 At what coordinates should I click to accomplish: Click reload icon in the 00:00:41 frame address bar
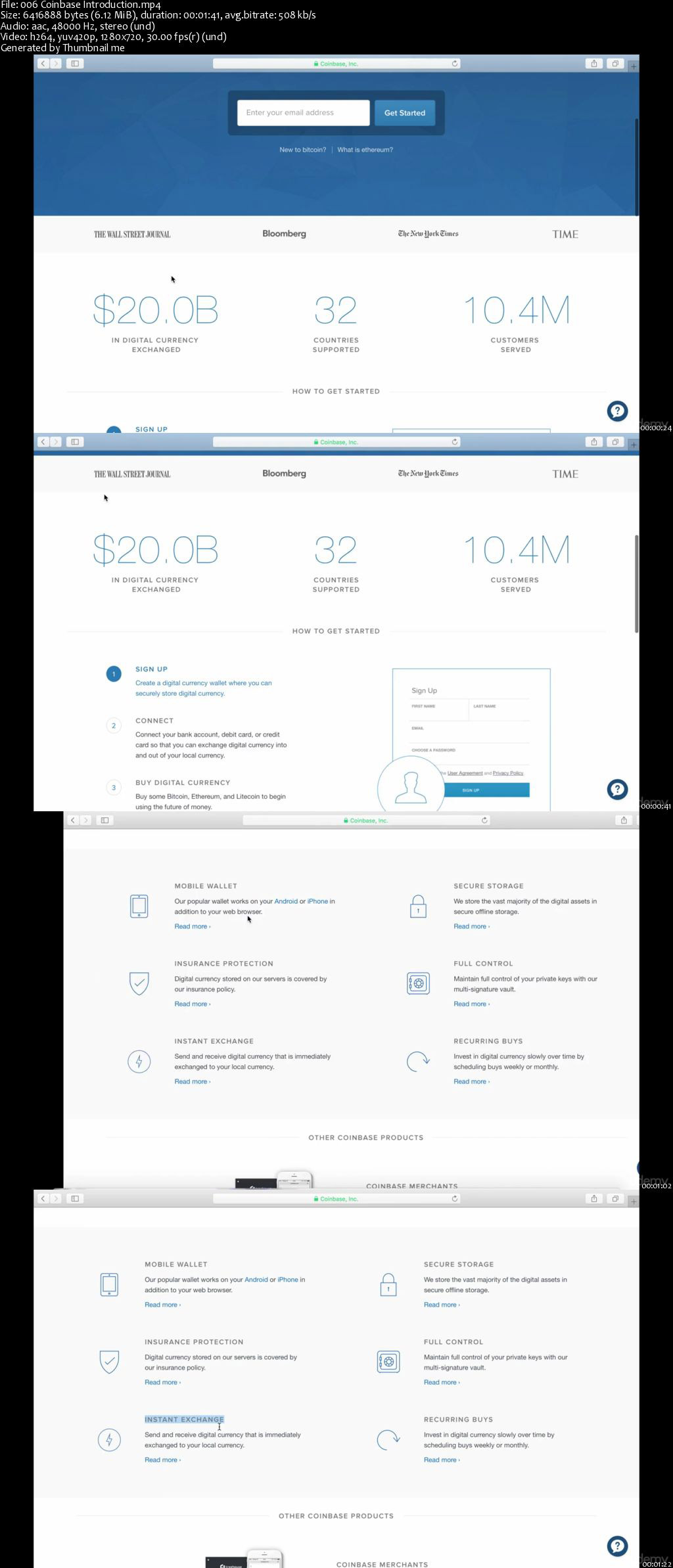coord(454,442)
